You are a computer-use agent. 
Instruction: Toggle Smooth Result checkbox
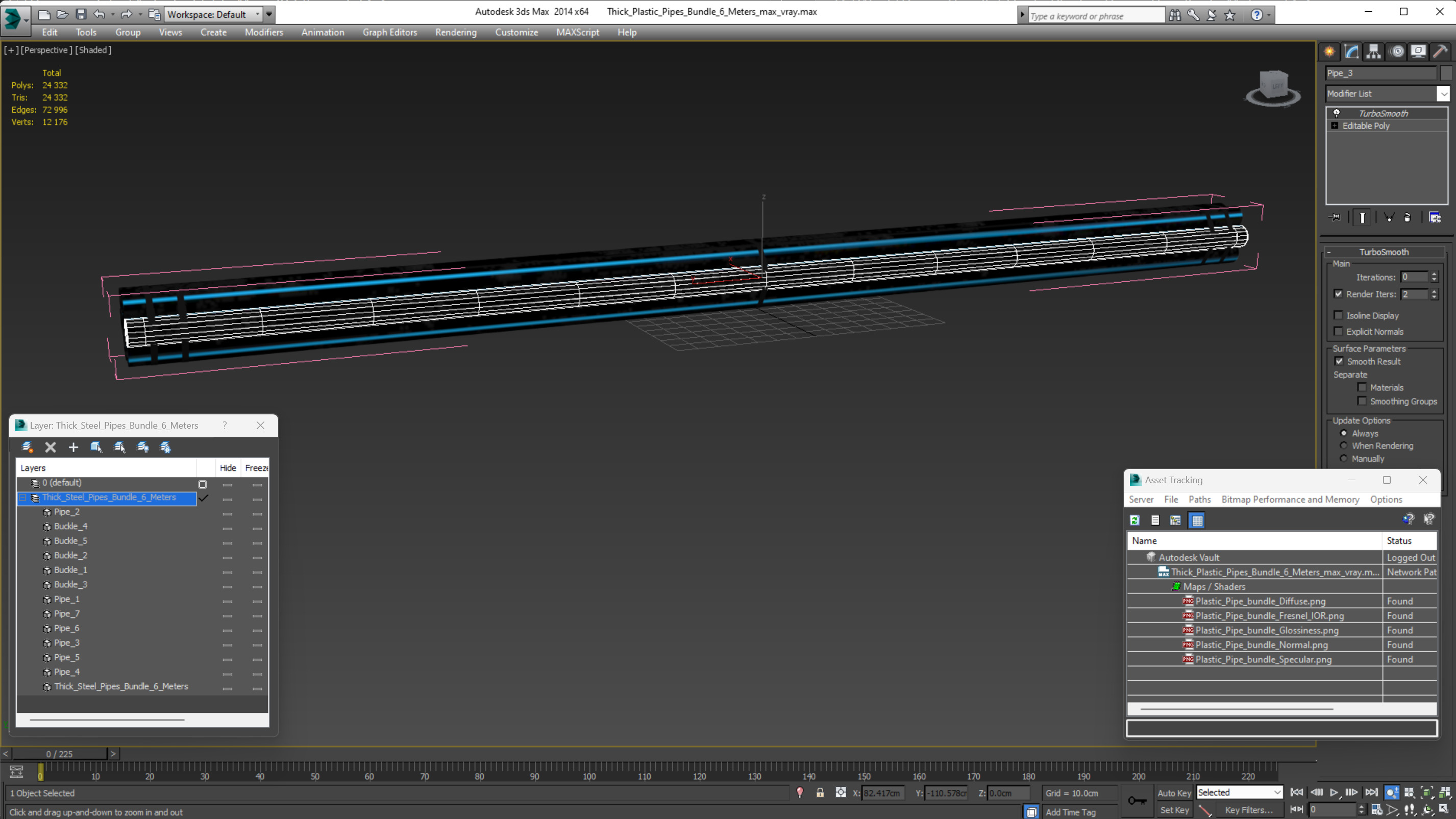click(1339, 361)
